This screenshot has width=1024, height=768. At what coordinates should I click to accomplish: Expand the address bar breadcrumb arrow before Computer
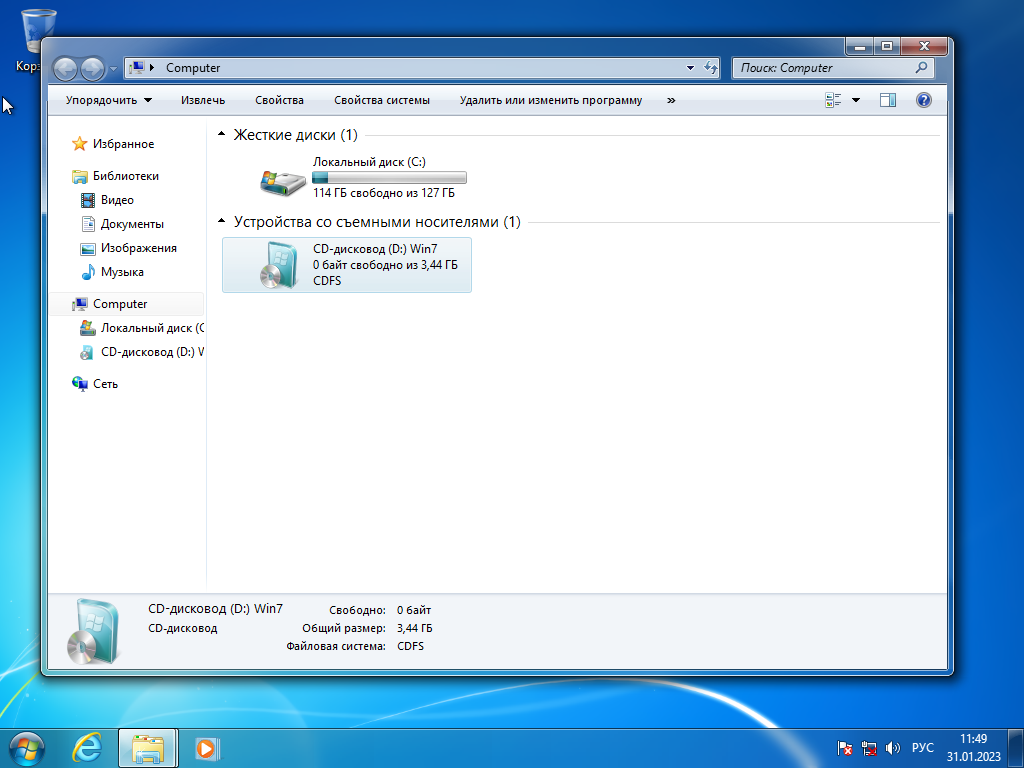pyautogui.click(x=152, y=67)
